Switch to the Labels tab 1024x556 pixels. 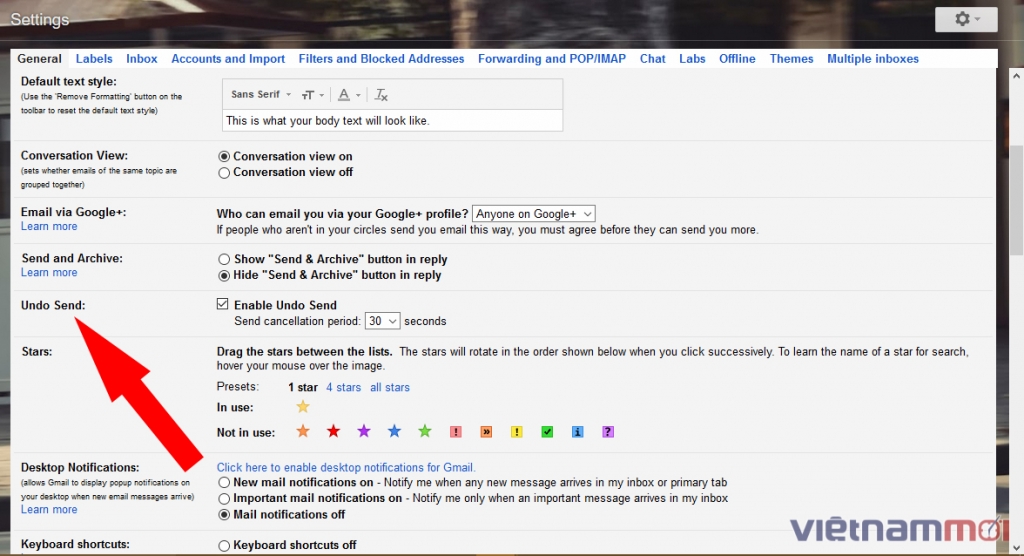94,59
